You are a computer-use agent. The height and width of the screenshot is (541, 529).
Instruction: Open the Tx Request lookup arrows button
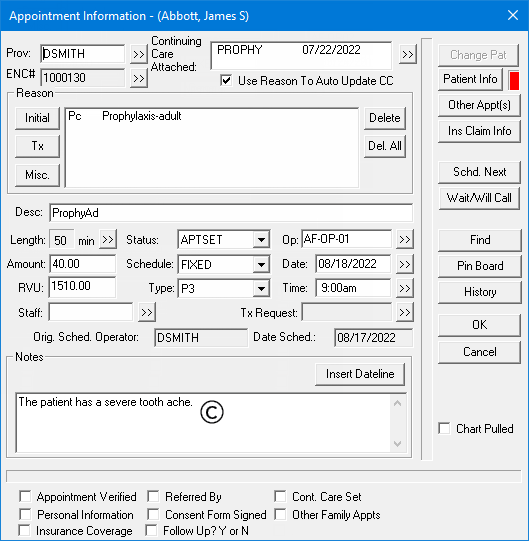pyautogui.click(x=405, y=312)
